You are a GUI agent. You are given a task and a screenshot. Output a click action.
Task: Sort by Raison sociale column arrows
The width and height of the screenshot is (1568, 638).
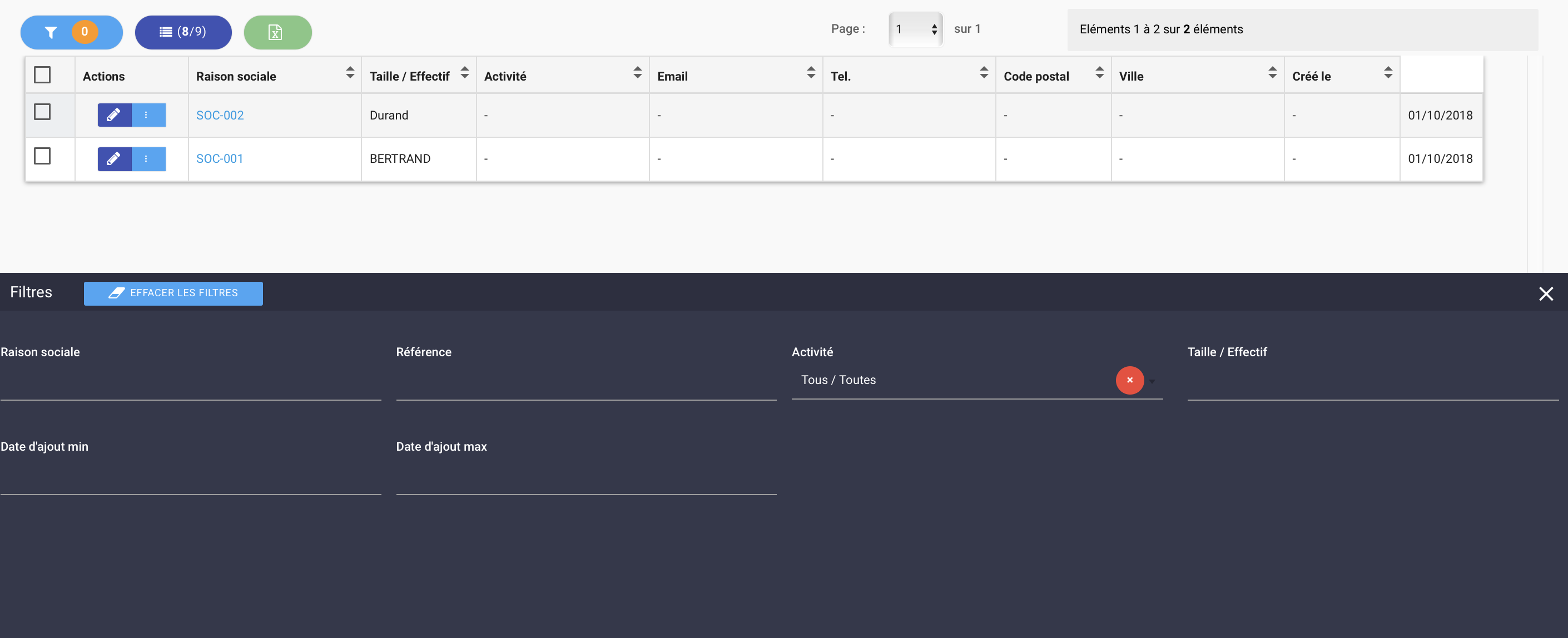pos(349,73)
